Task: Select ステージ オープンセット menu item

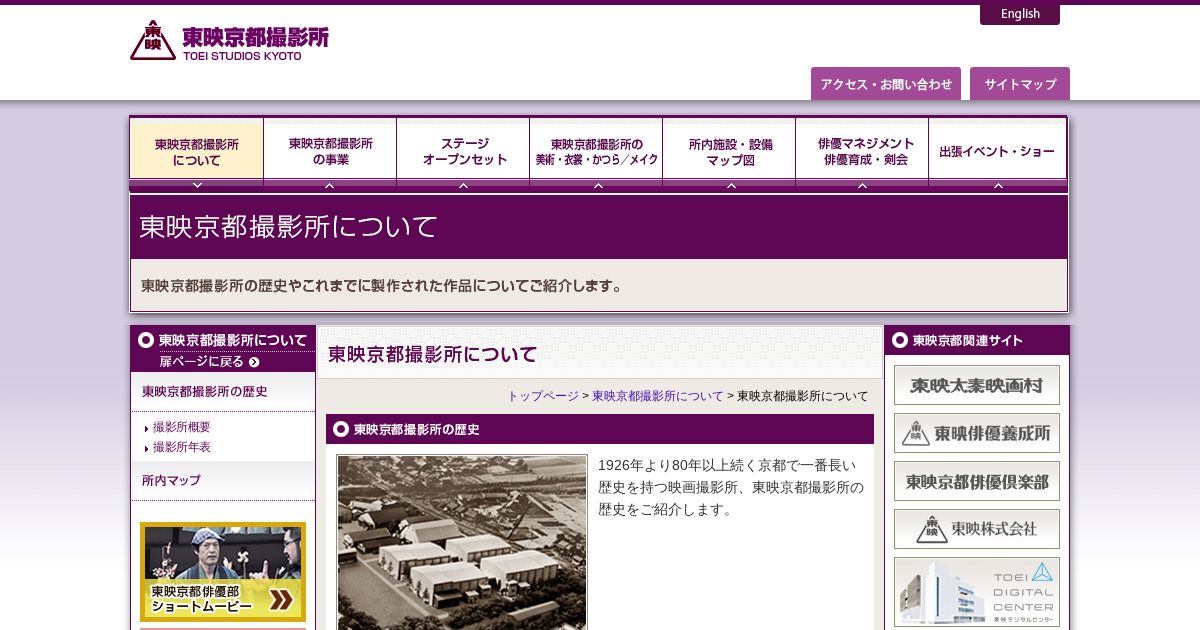Action: pyautogui.click(x=463, y=151)
